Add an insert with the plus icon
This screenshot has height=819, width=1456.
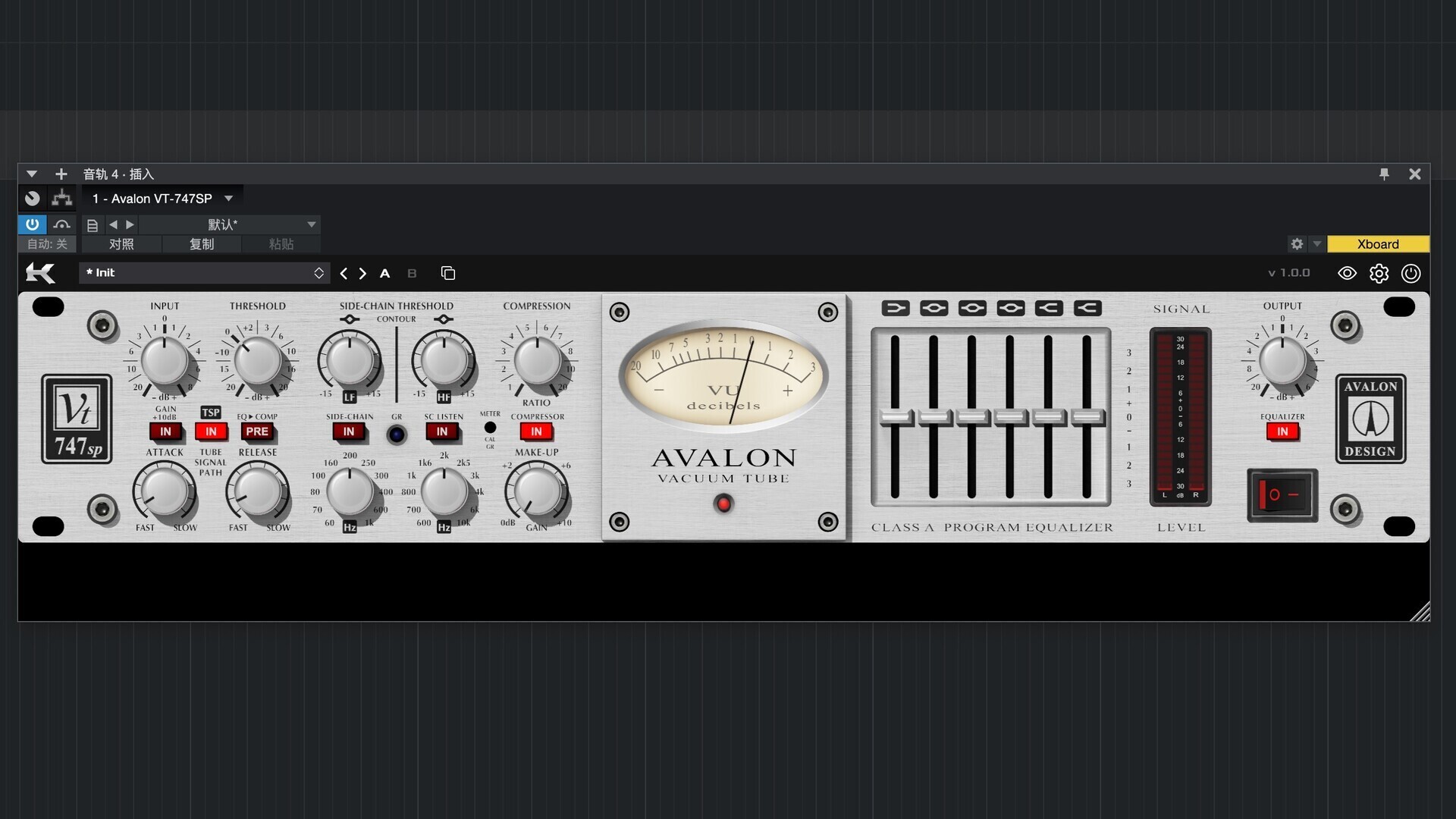pyautogui.click(x=61, y=174)
